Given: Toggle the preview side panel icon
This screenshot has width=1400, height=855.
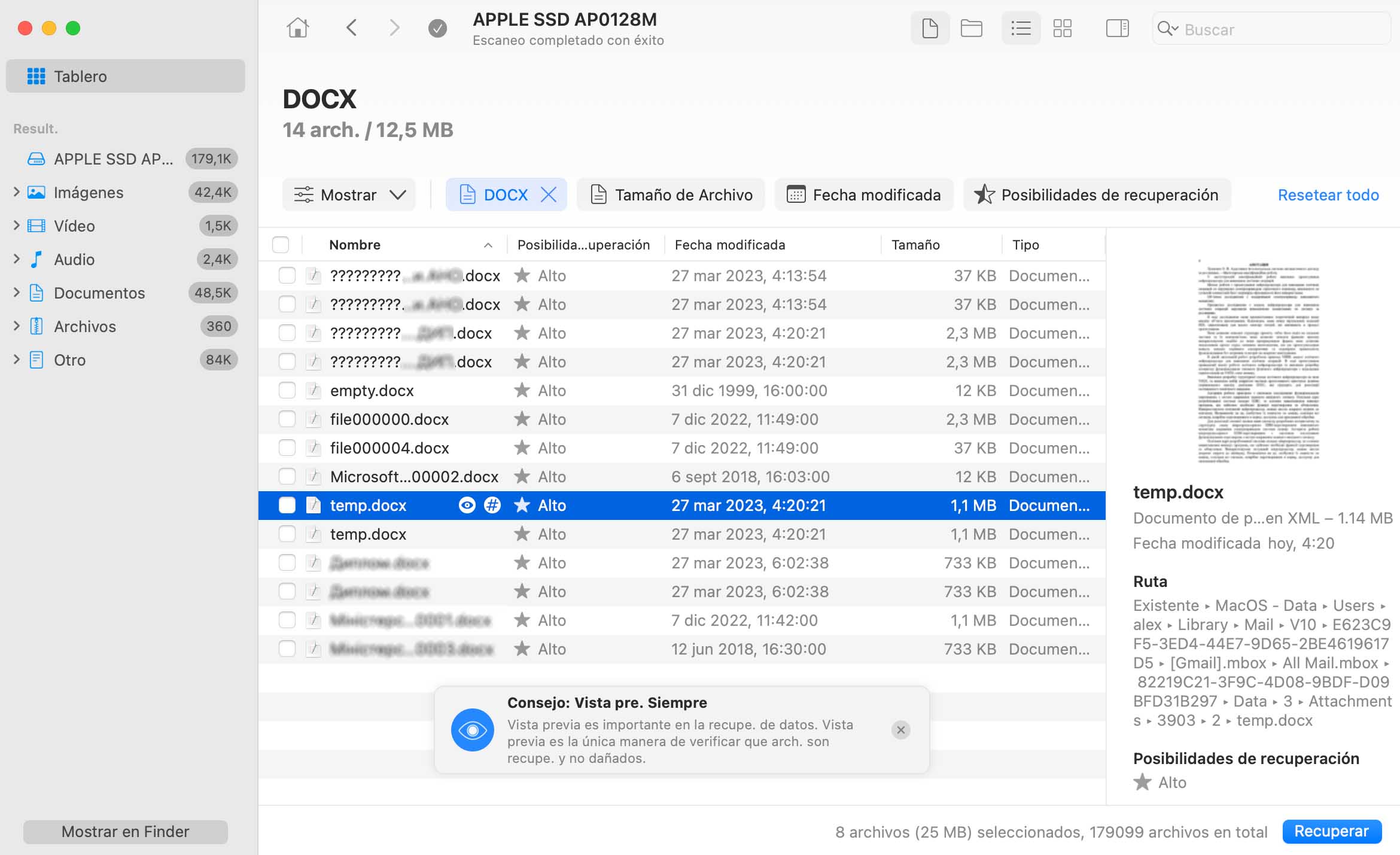Looking at the screenshot, I should tap(1117, 28).
